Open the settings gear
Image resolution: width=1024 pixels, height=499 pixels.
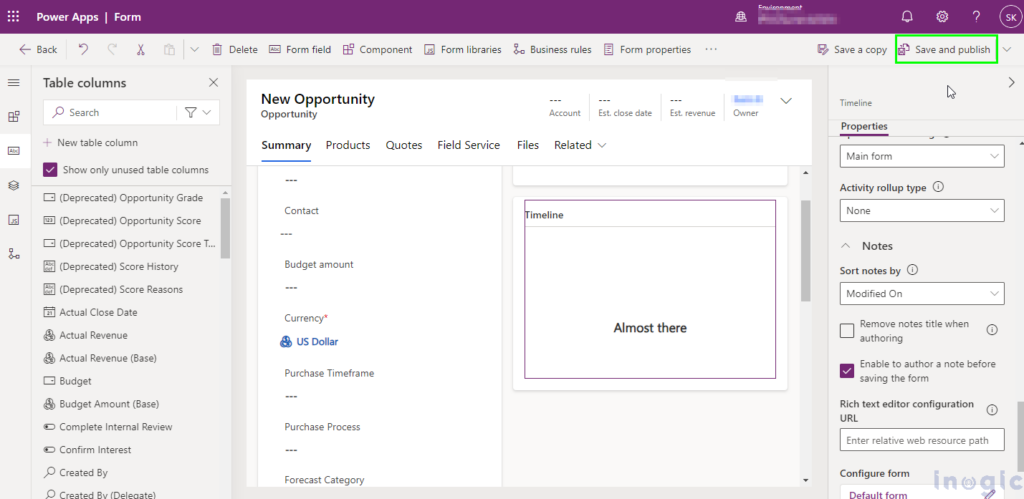(x=942, y=17)
